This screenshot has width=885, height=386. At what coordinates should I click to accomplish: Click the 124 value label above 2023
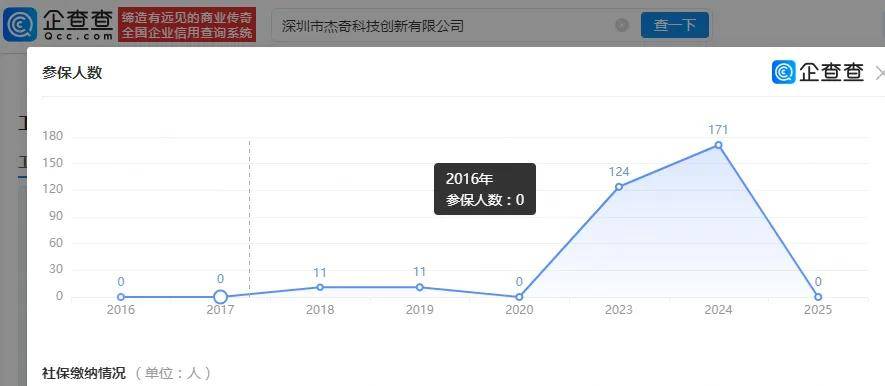pyautogui.click(x=619, y=172)
